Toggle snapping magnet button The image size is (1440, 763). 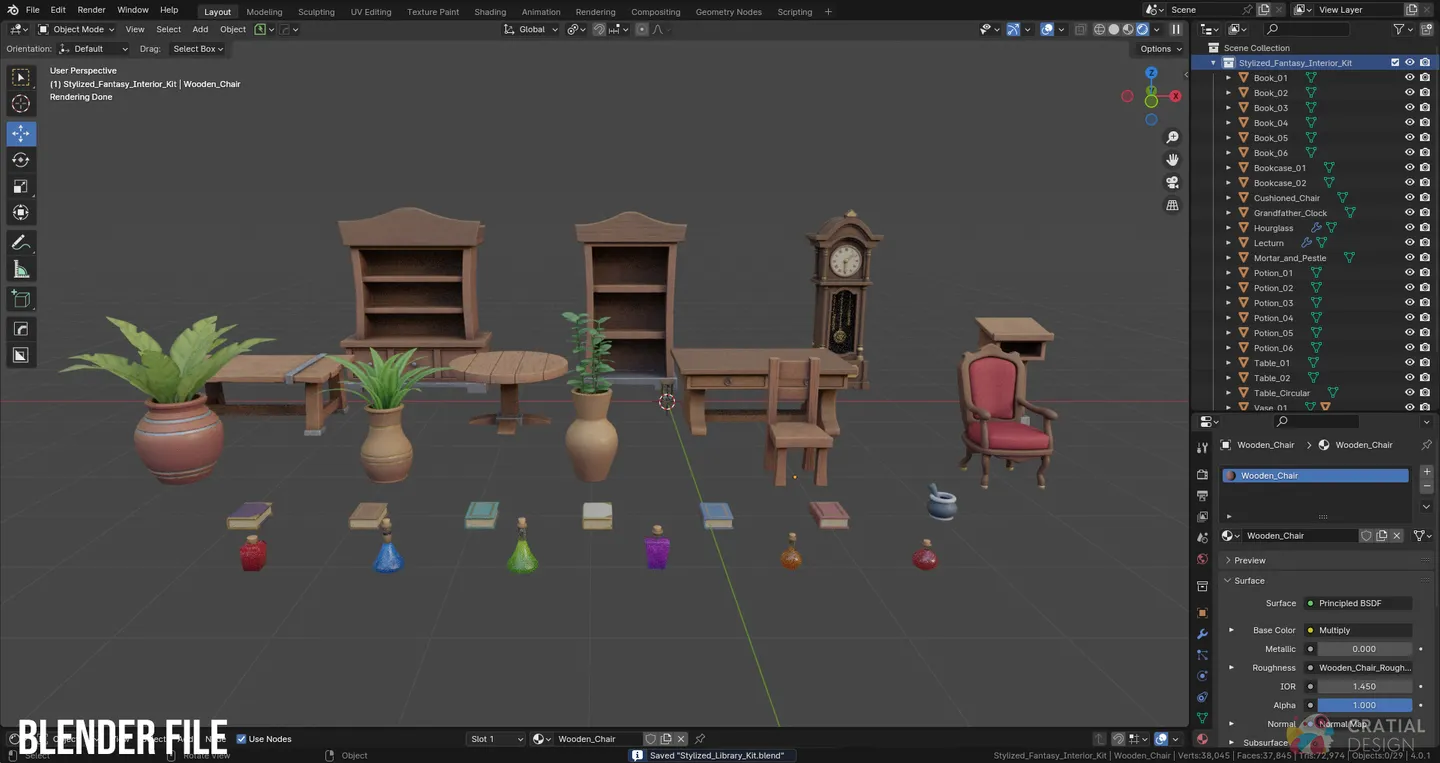pyautogui.click(x=599, y=29)
